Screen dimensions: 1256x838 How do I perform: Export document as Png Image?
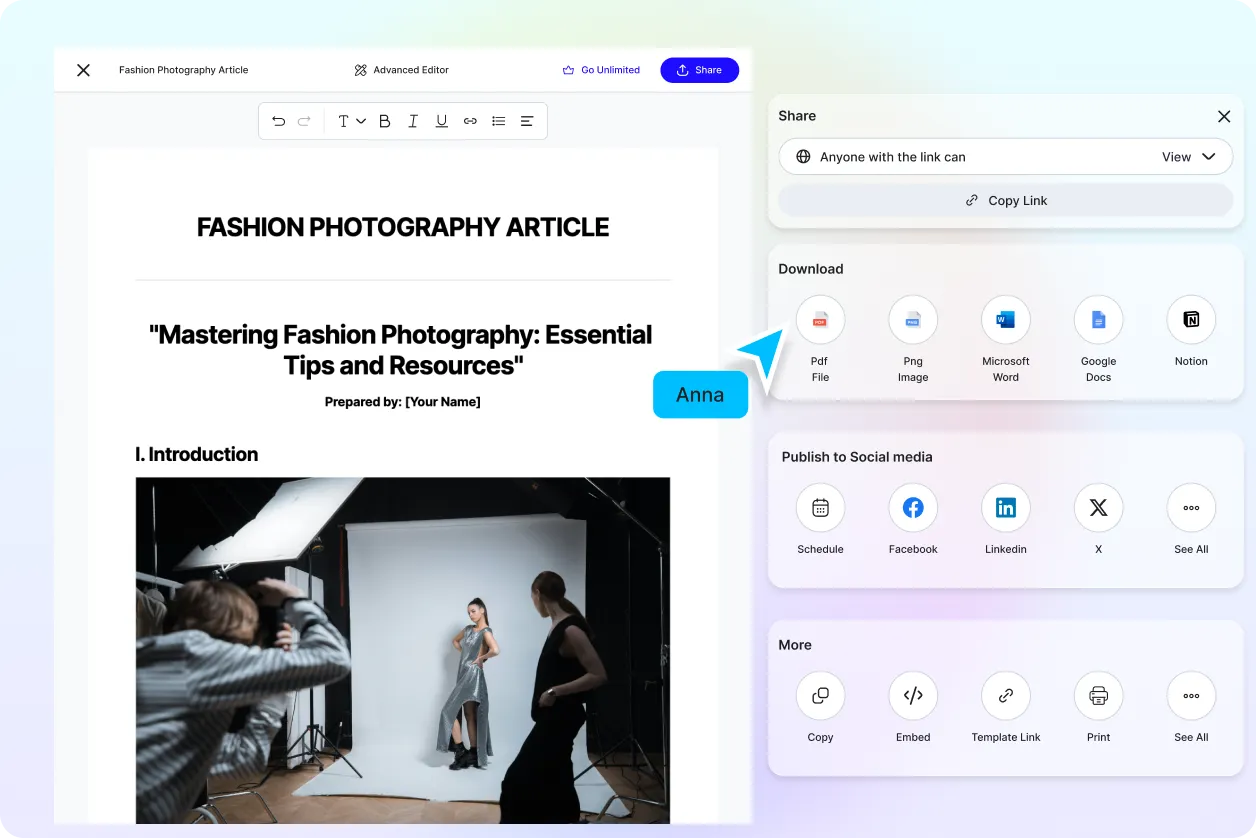tap(913, 320)
